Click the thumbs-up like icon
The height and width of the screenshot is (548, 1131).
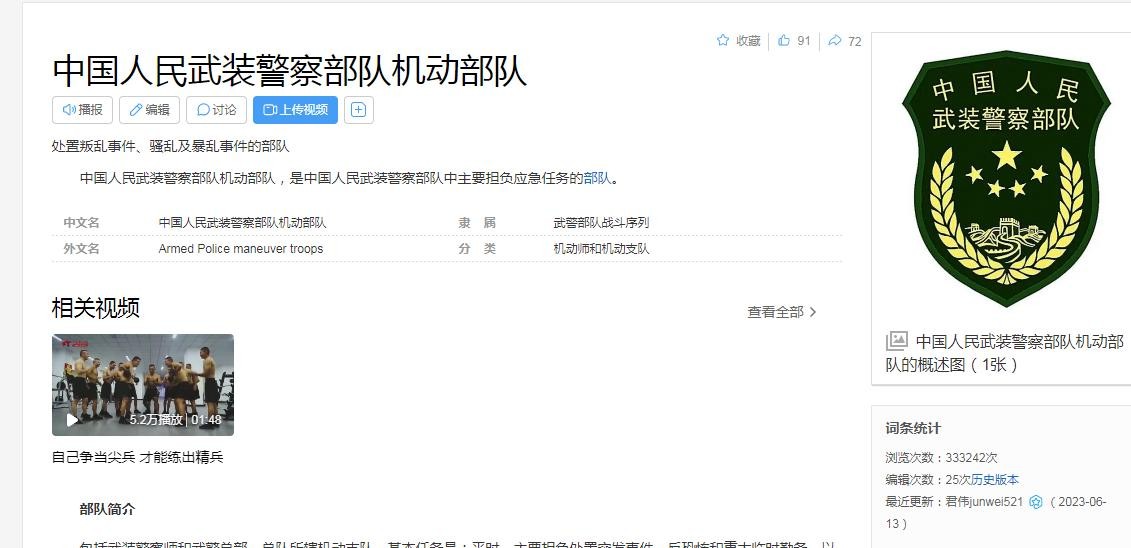point(784,41)
